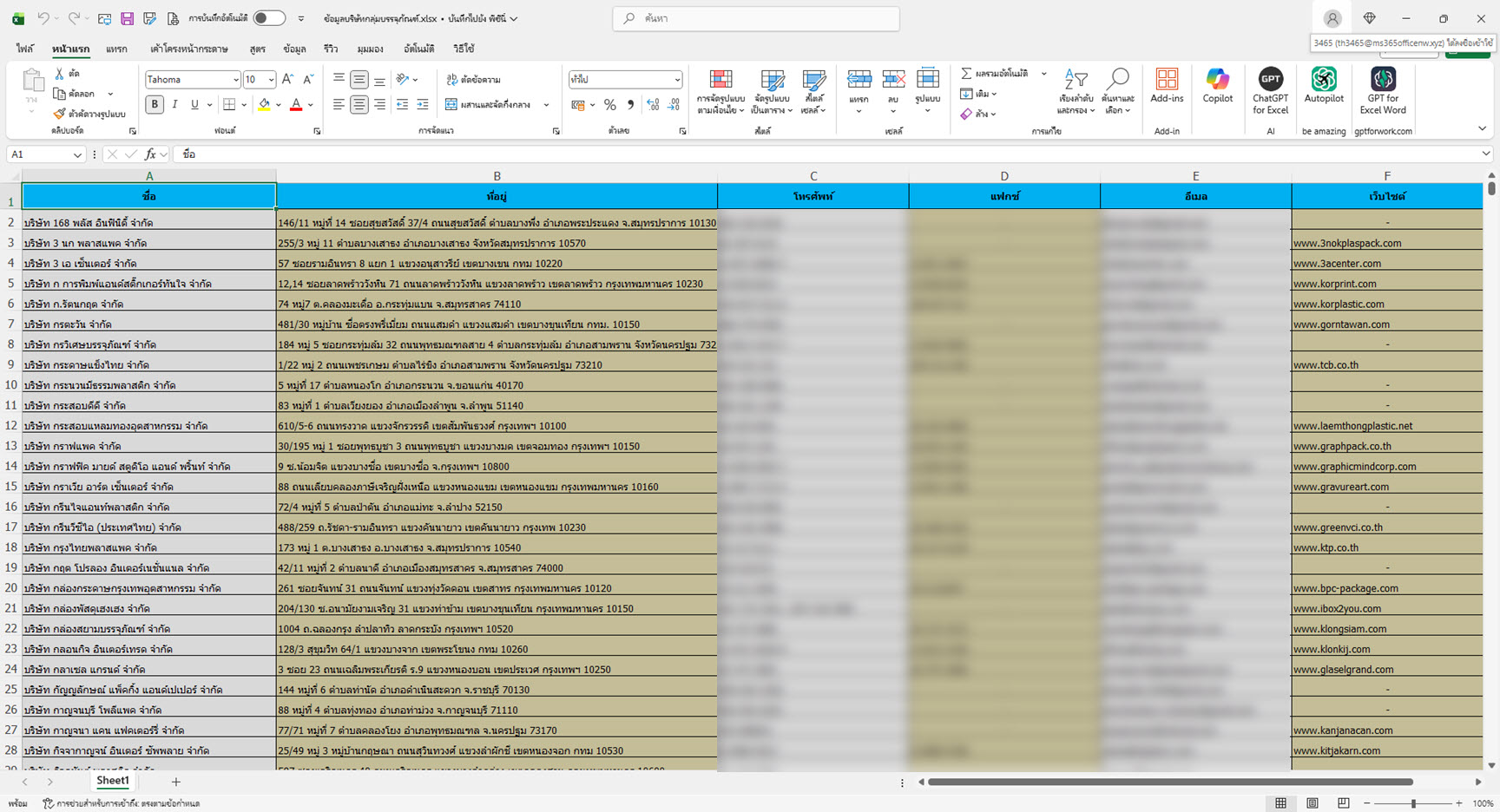Toggle the AutoSave switch on

[269, 18]
